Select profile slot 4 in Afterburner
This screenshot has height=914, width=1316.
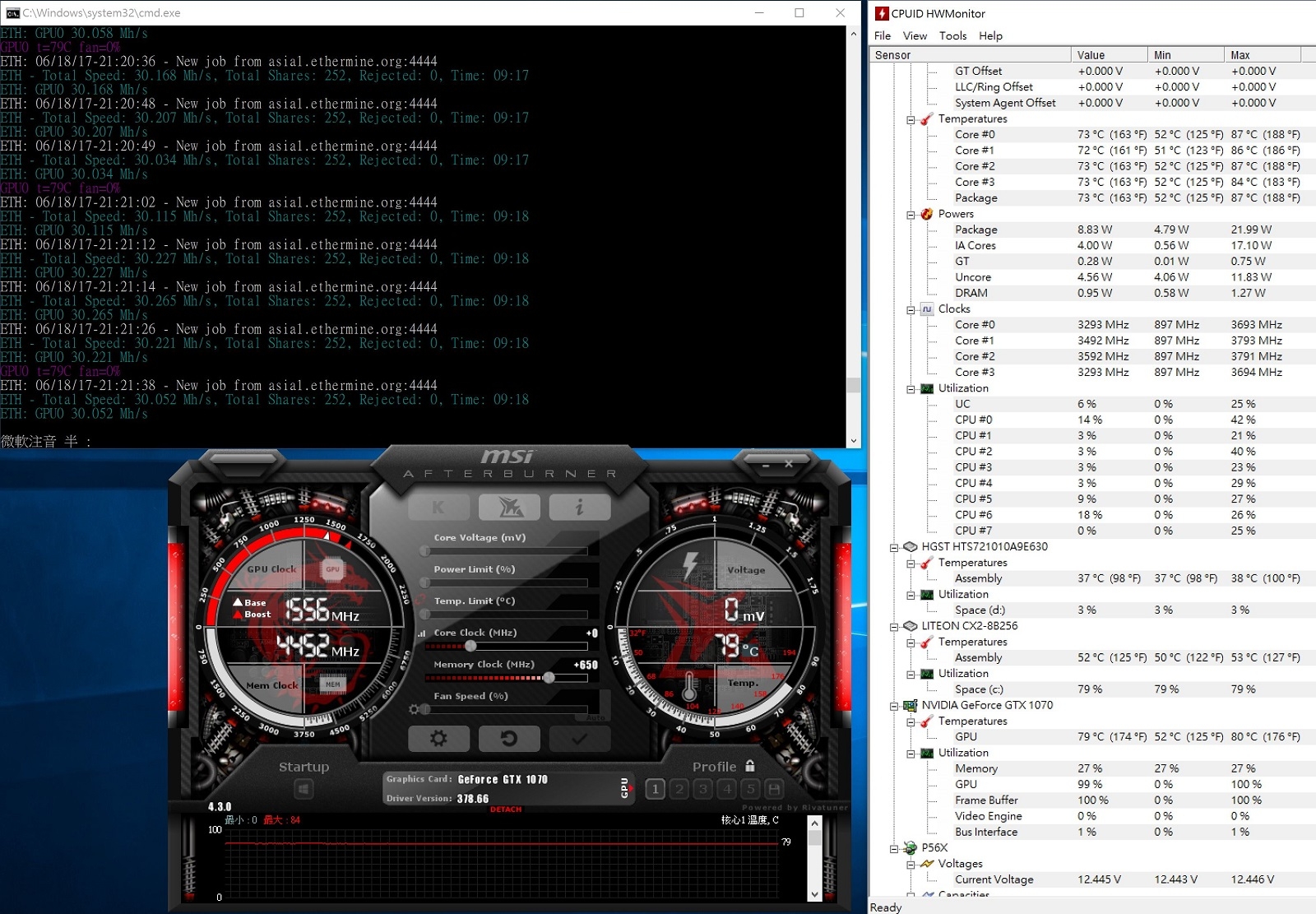pos(726,790)
